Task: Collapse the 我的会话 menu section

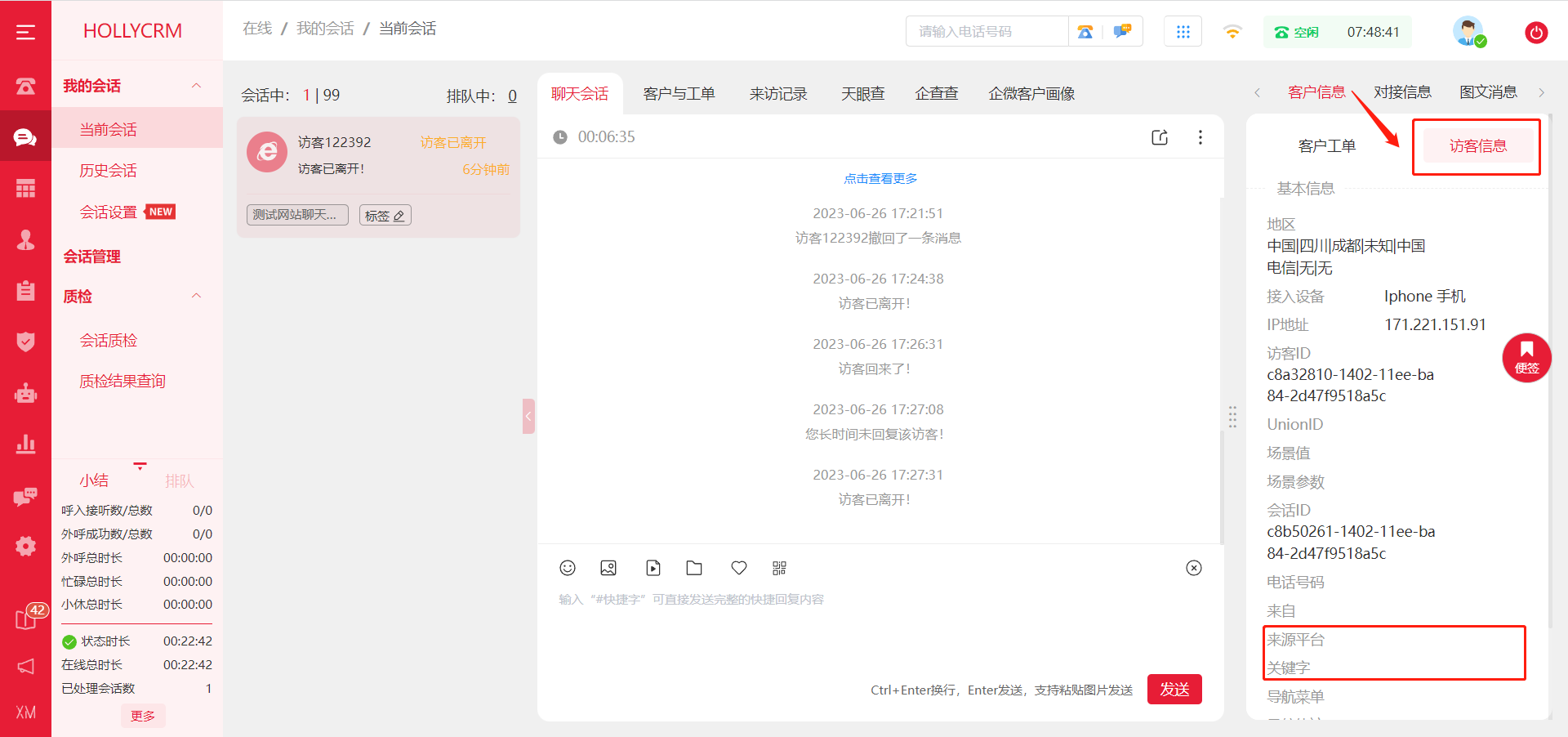Action: [x=196, y=86]
